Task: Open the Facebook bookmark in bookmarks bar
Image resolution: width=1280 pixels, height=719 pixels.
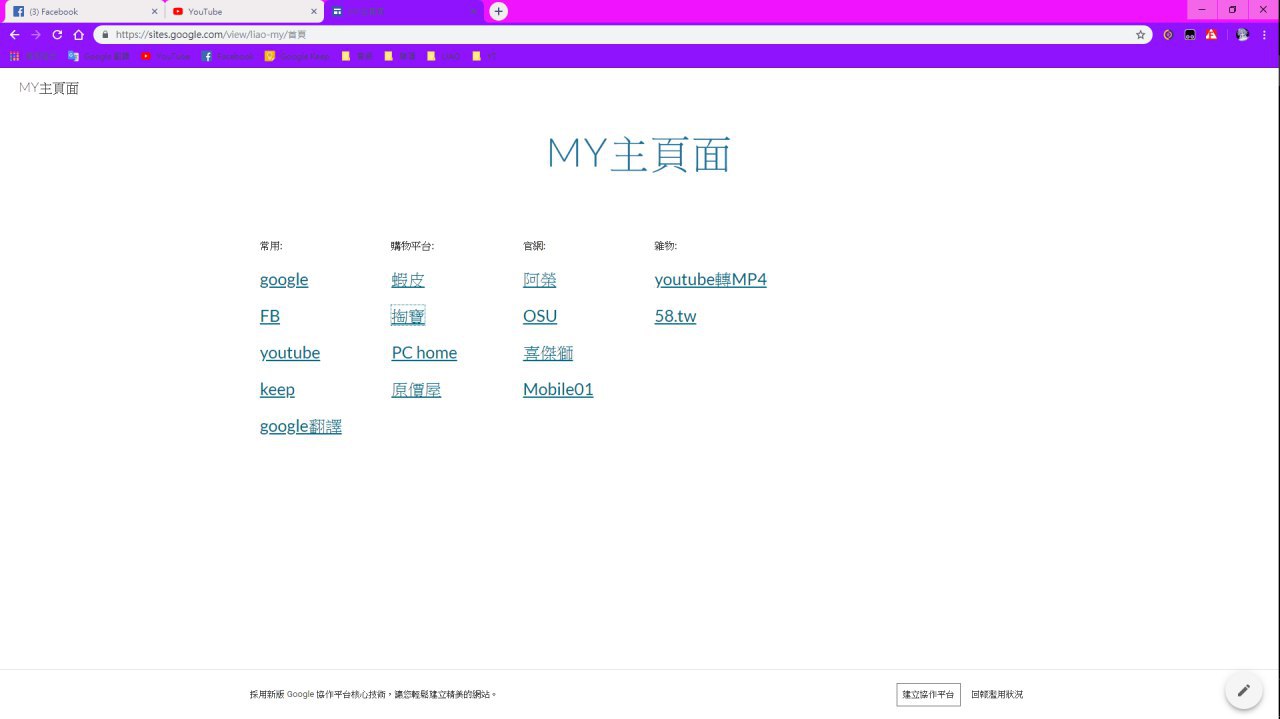Action: pyautogui.click(x=228, y=56)
